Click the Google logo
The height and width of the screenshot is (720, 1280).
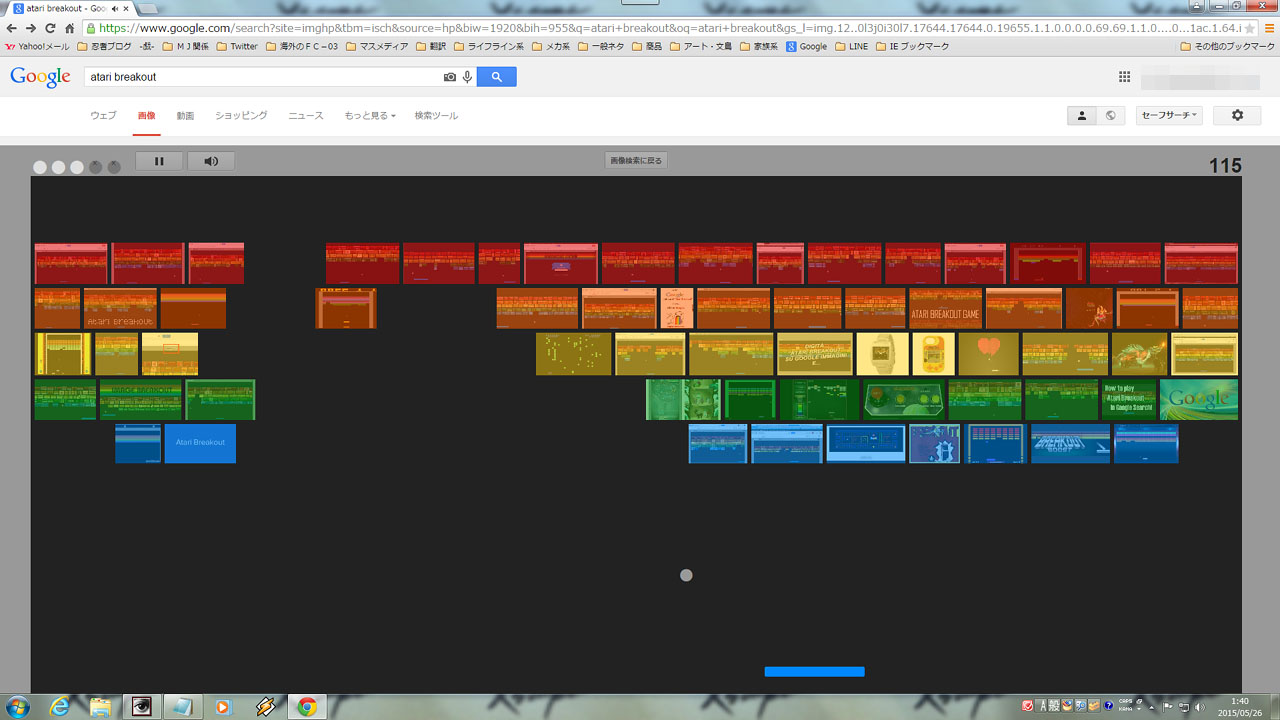pos(40,77)
